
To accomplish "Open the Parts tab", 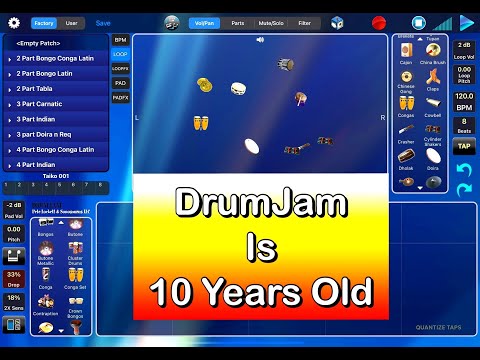I will [x=238, y=23].
